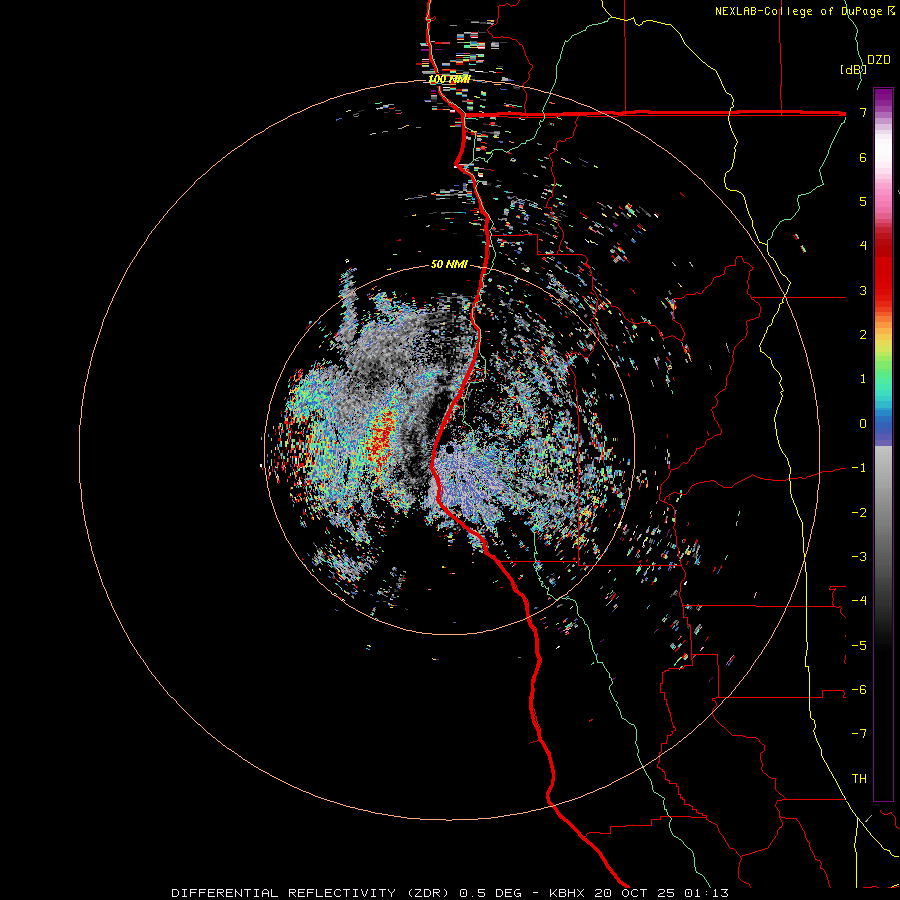Click the -6 value on the color scale

coord(859,690)
